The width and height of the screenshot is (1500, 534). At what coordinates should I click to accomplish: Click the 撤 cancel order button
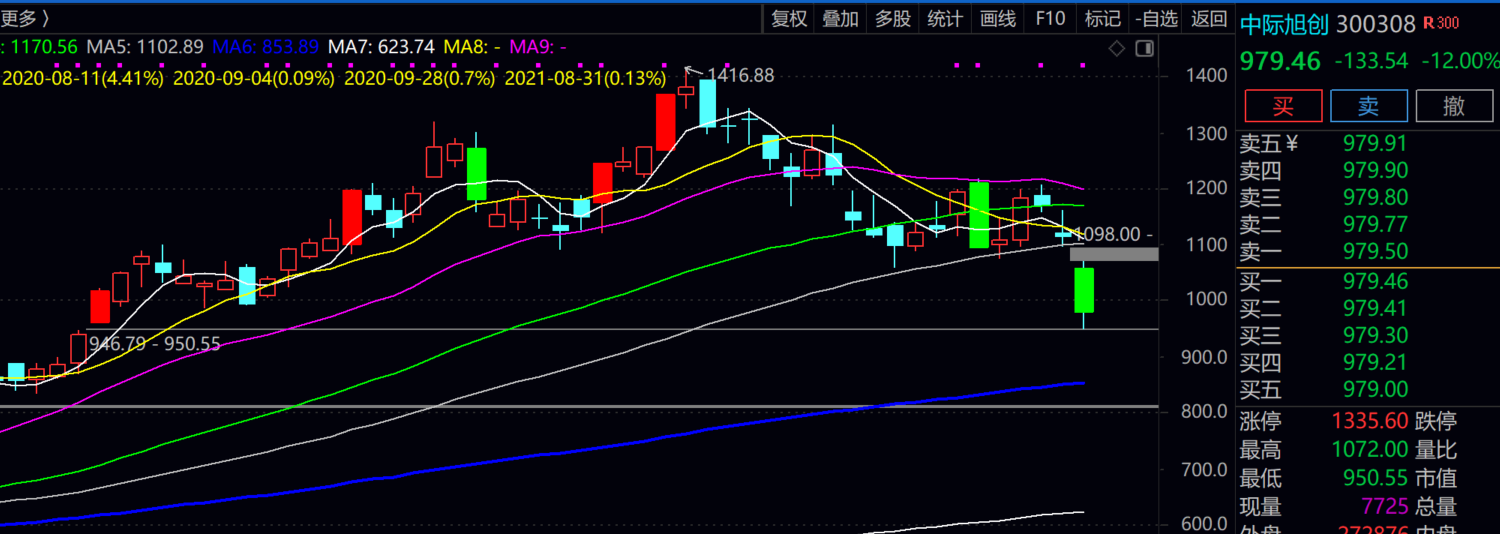tap(1455, 106)
